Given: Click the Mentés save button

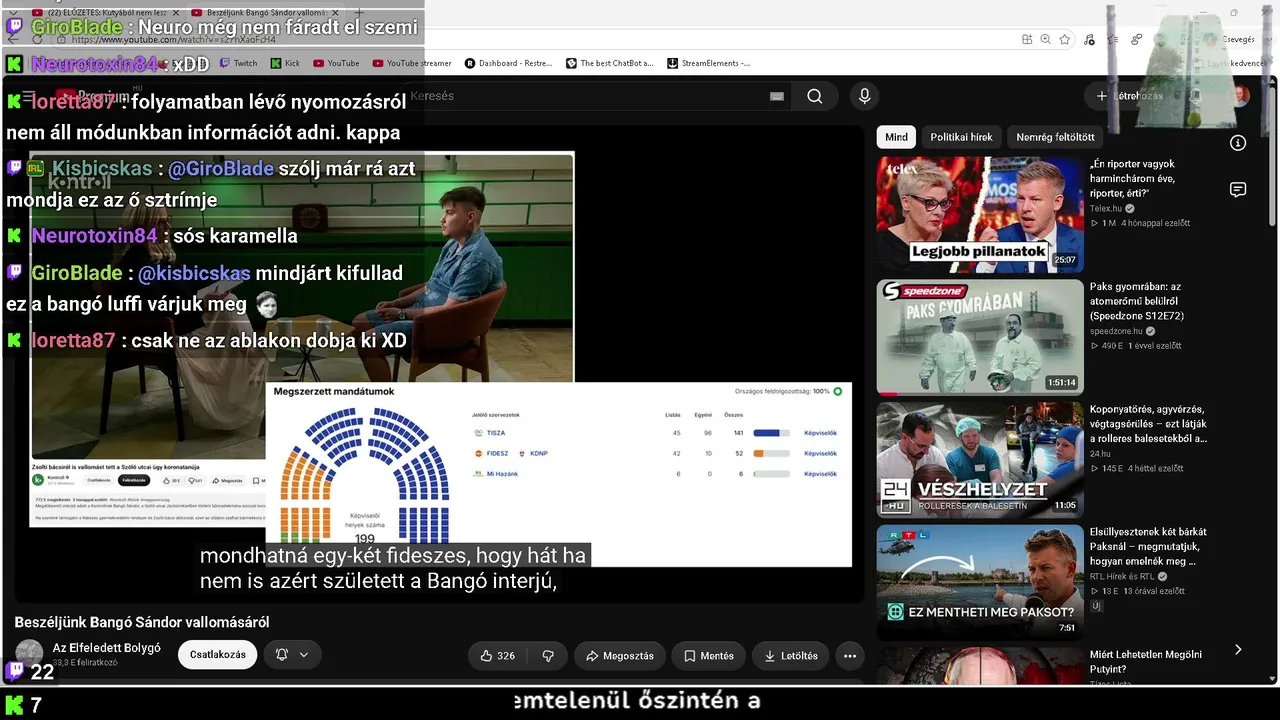Looking at the screenshot, I should [x=709, y=656].
